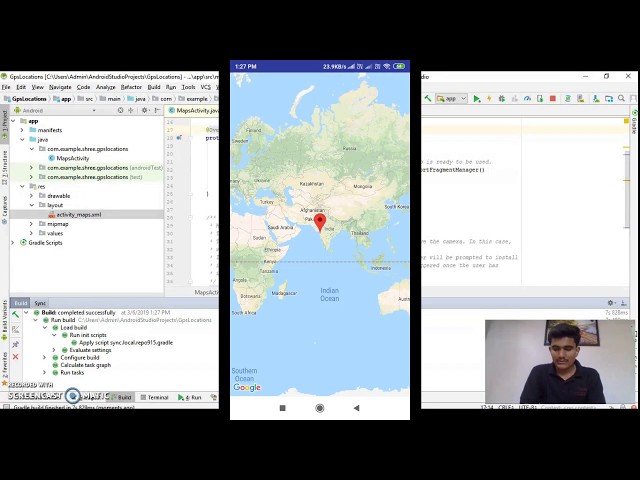Expand the manifests folder

click(x=22, y=130)
